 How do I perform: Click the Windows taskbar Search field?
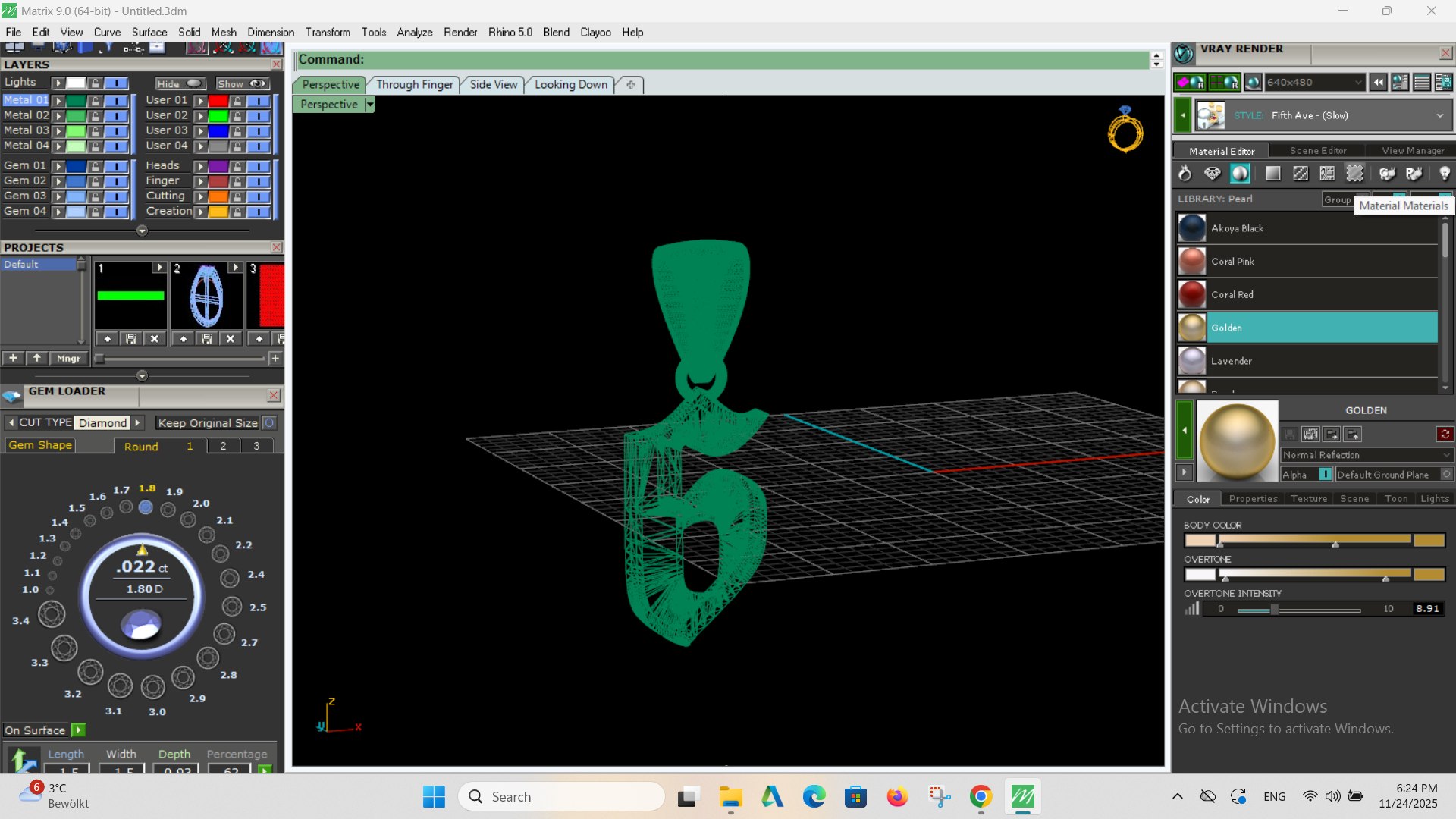pyautogui.click(x=562, y=797)
